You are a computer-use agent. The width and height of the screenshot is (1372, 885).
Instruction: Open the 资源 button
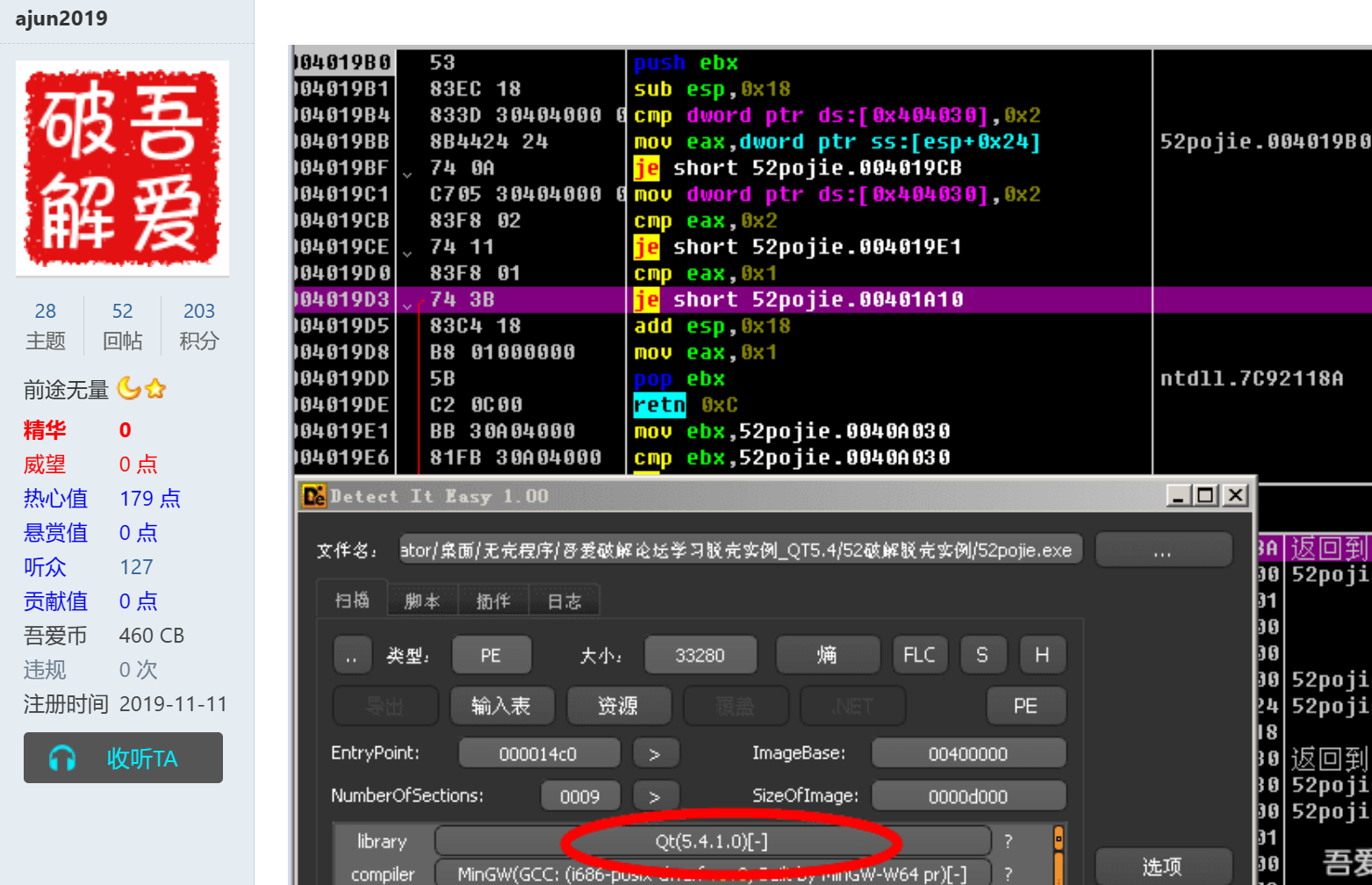click(x=618, y=706)
